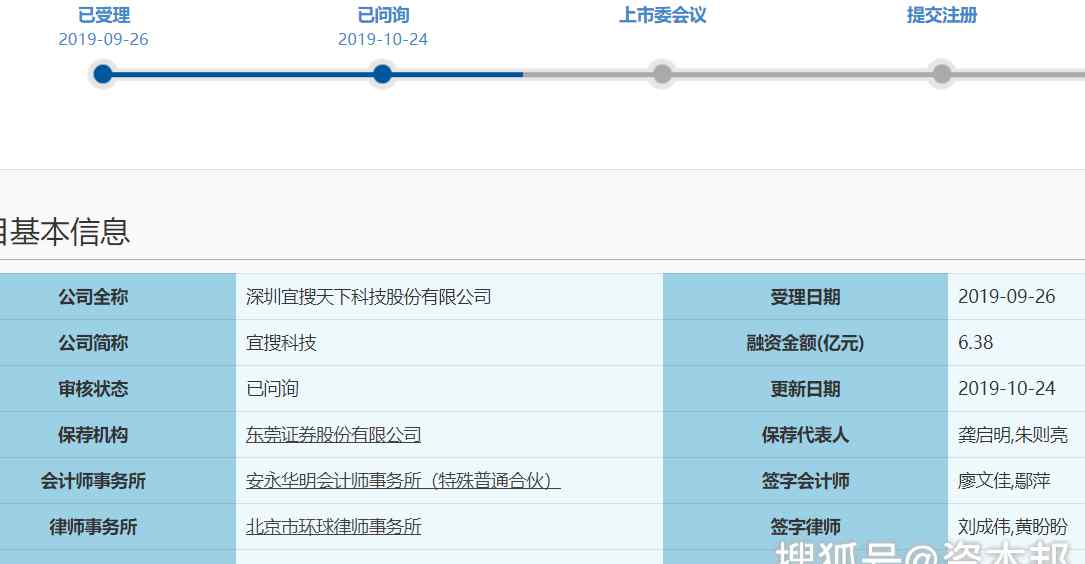Click date 2019-09-26 under 已受理

104,39
